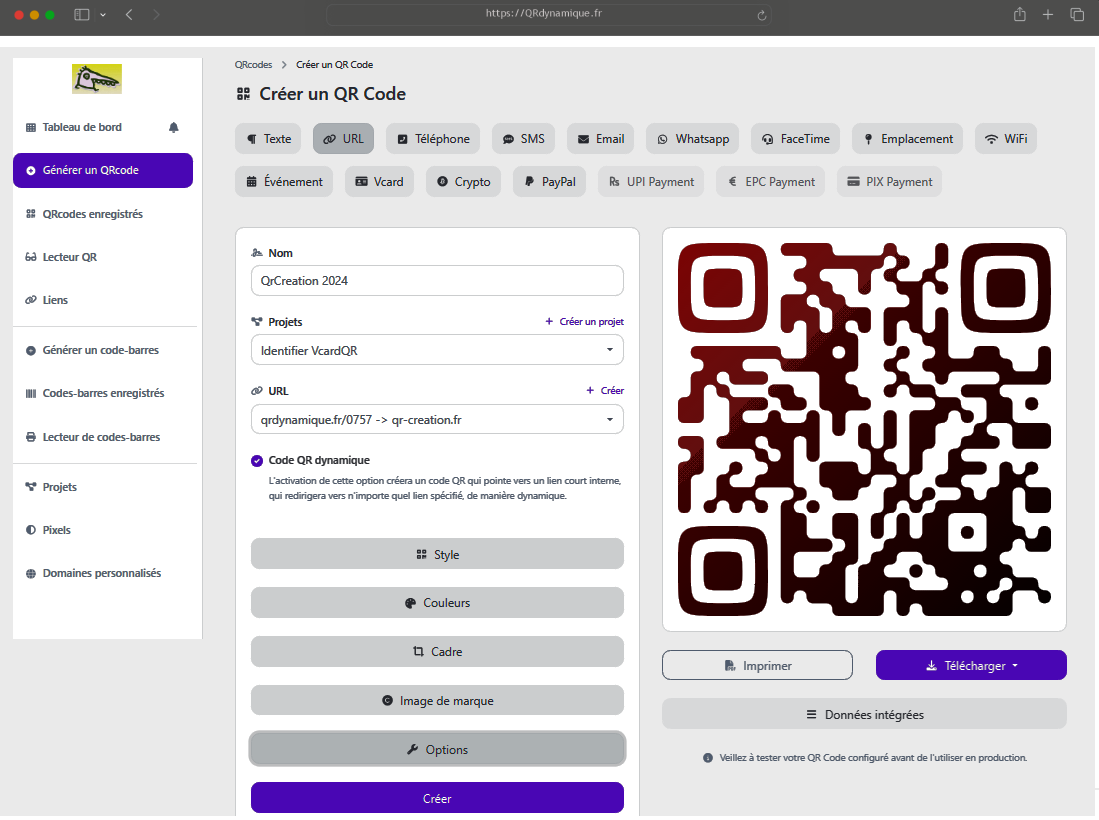
Task: Toggle the browser sidebar icon
Action: (x=82, y=15)
